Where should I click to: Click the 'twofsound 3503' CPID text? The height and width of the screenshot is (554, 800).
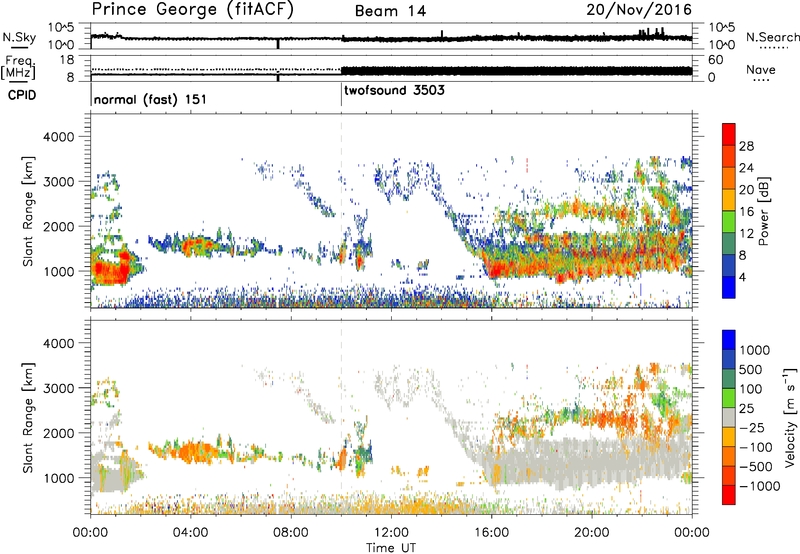[x=394, y=91]
